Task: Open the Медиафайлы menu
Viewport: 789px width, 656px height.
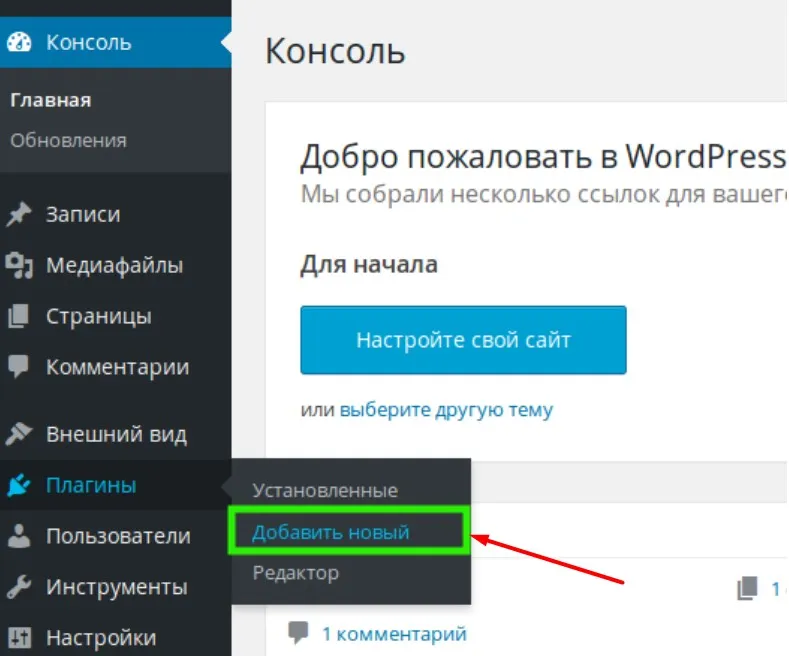Action: click(x=116, y=265)
